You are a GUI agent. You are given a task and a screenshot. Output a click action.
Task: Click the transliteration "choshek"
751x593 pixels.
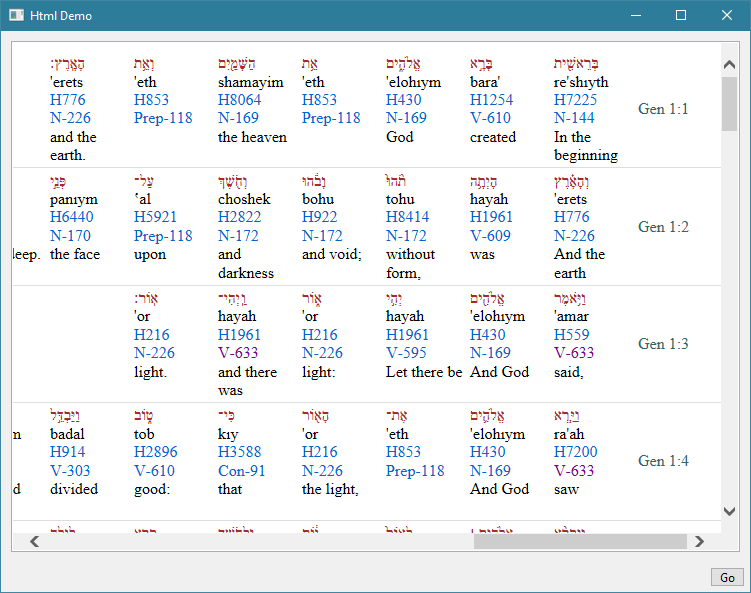pos(244,199)
